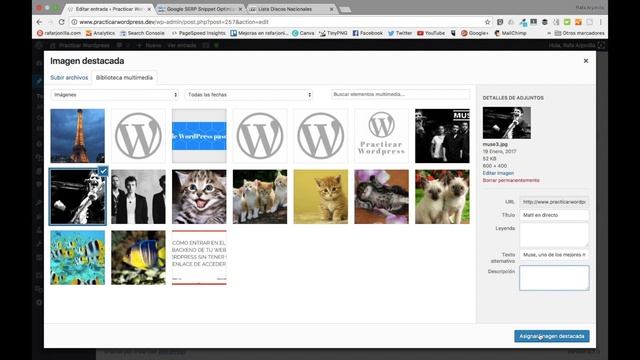Select the COMO ENTRAR EN EL BACKEND thumbnail
The image size is (640, 360).
[199, 258]
